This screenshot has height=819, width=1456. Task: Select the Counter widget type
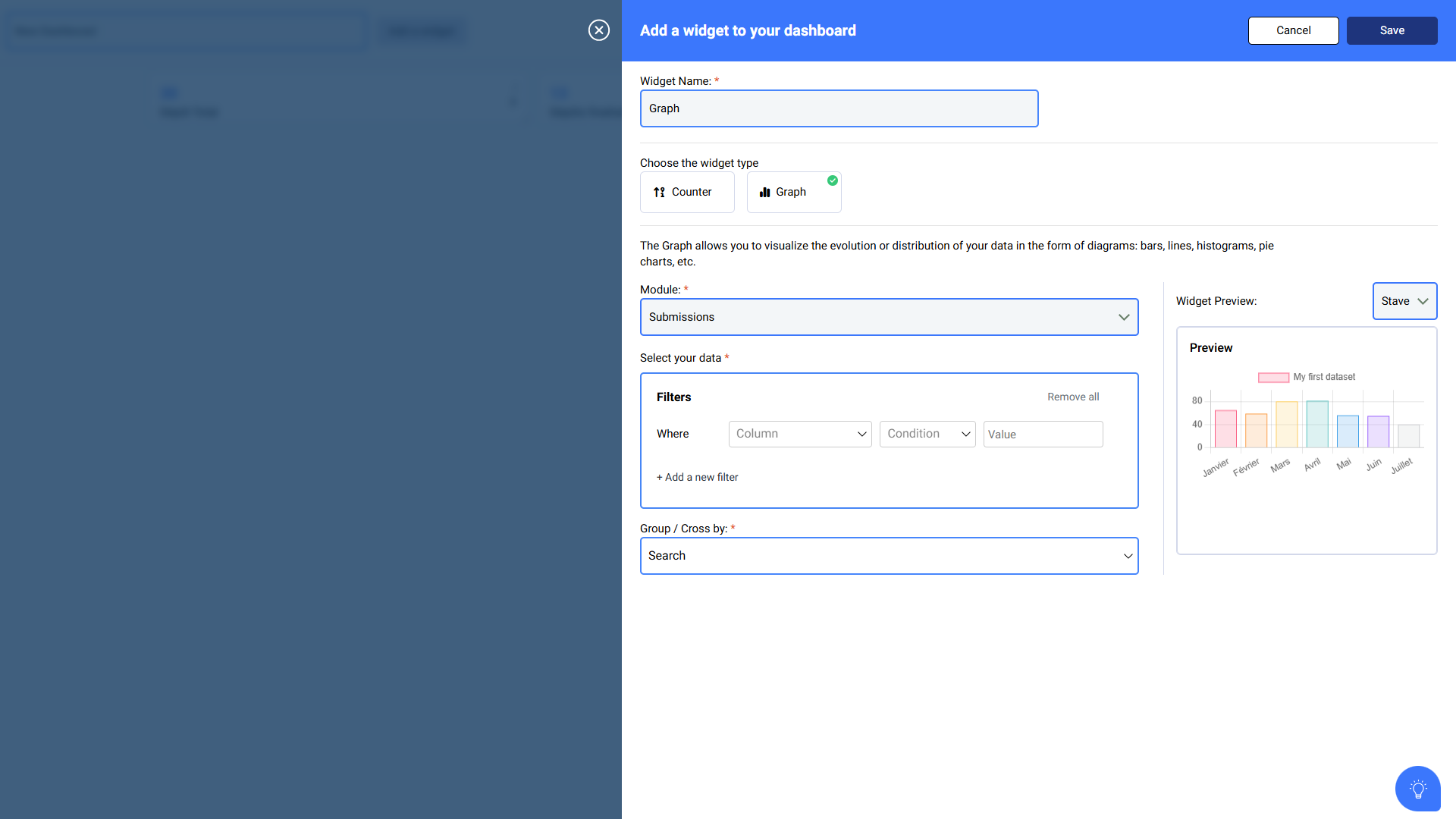point(687,193)
